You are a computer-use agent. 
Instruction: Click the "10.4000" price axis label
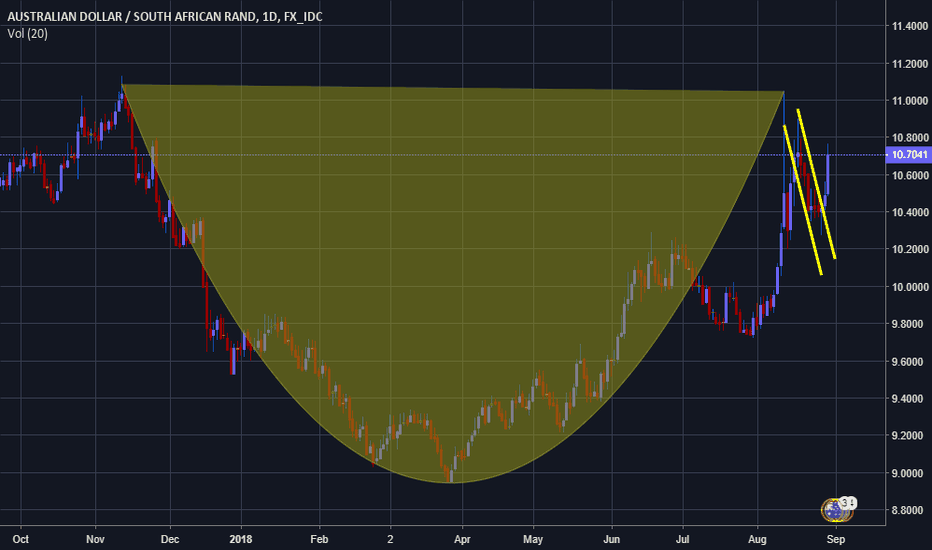pyautogui.click(x=909, y=212)
